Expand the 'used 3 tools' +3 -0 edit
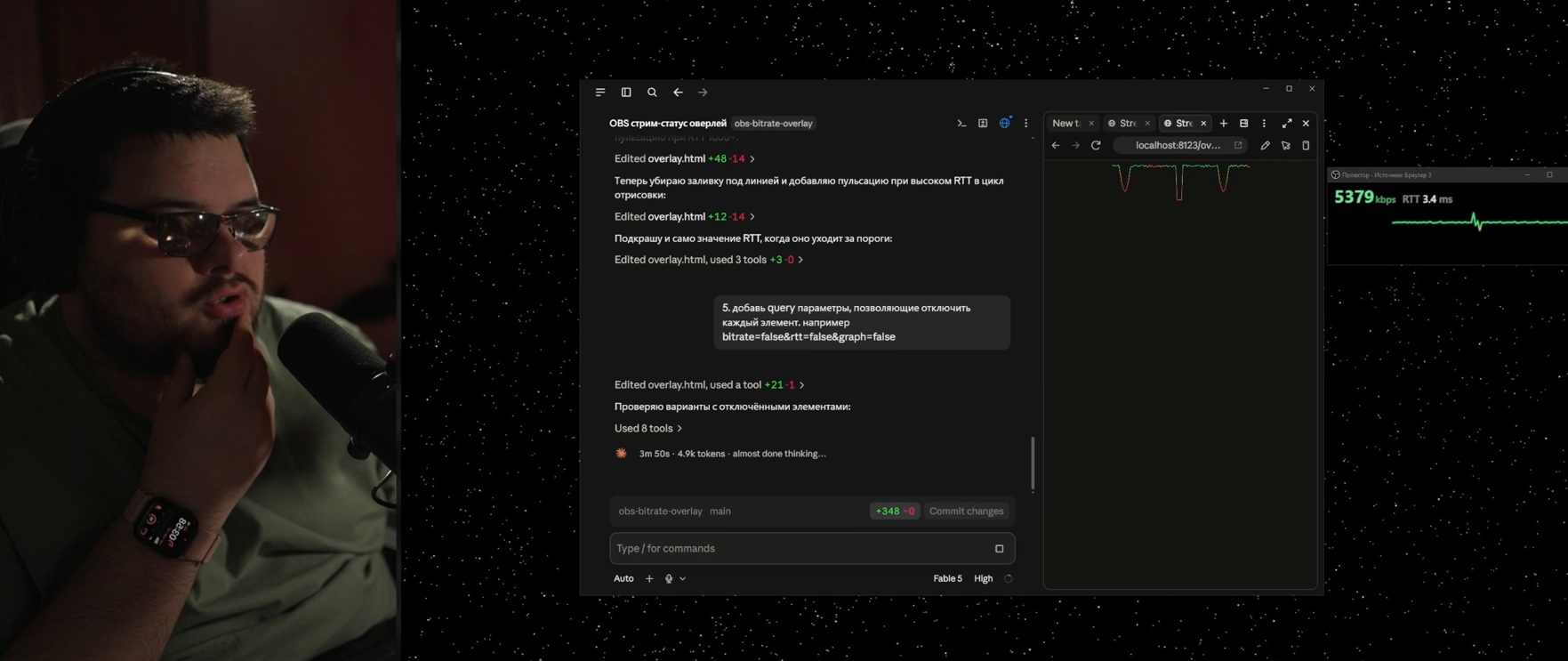This screenshot has width=1568, height=661. [x=709, y=260]
